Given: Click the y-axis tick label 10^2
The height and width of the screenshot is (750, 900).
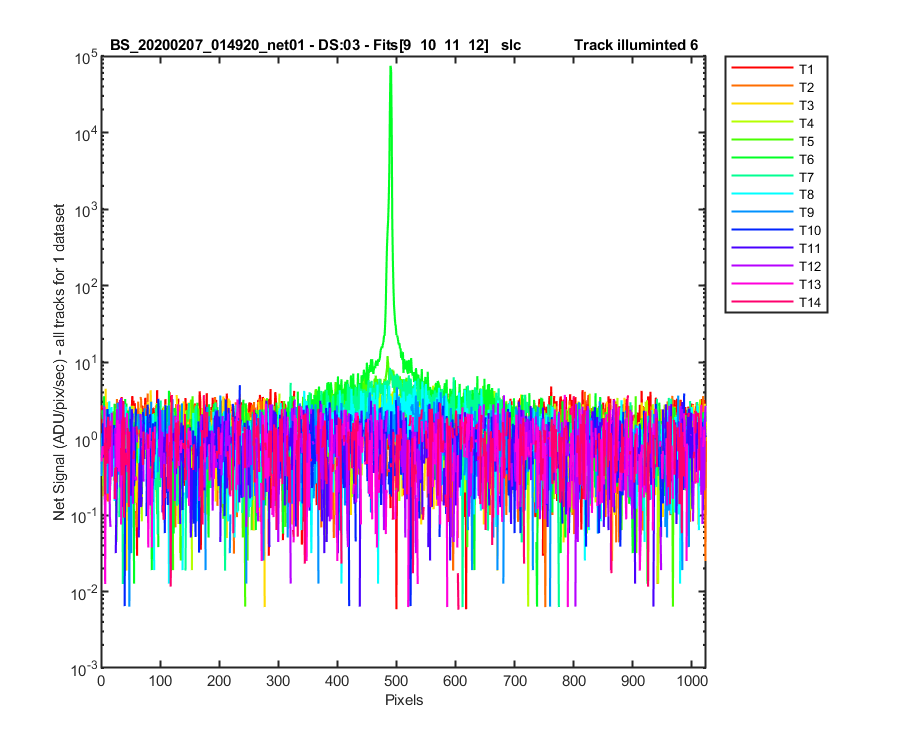Looking at the screenshot, I should pyautogui.click(x=86, y=287).
